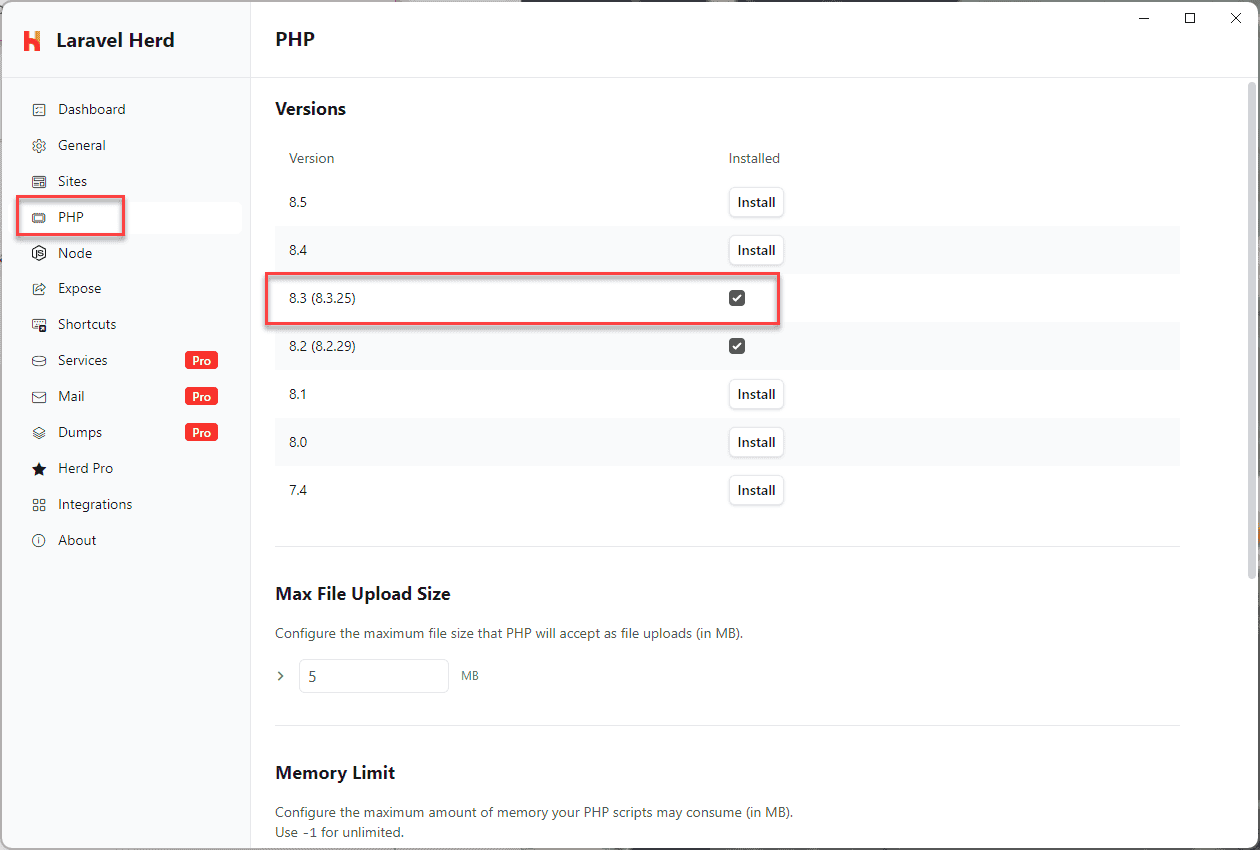Open Integrations via its grid icon
1260x850 pixels.
tap(39, 505)
